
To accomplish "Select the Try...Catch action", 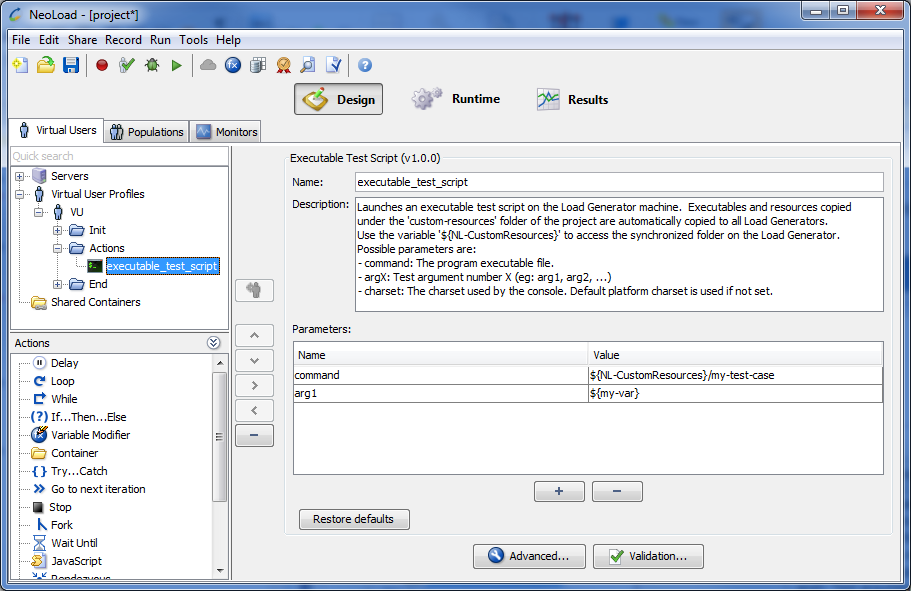I will tap(79, 471).
